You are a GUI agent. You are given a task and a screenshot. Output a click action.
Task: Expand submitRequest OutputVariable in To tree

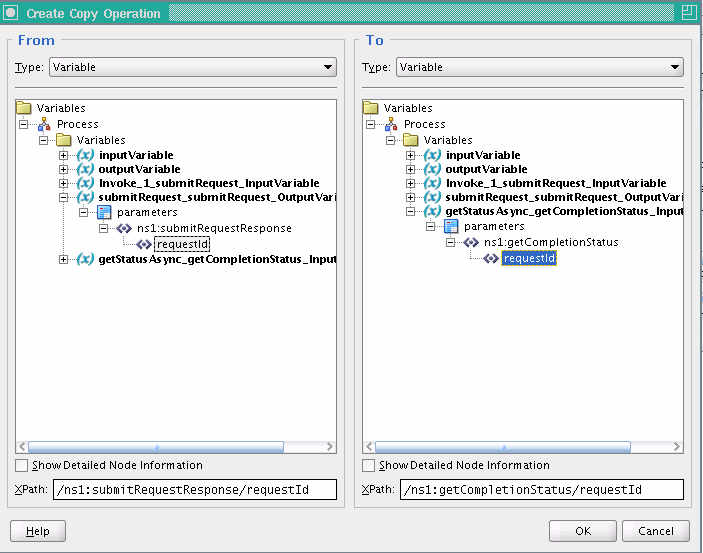point(410,197)
